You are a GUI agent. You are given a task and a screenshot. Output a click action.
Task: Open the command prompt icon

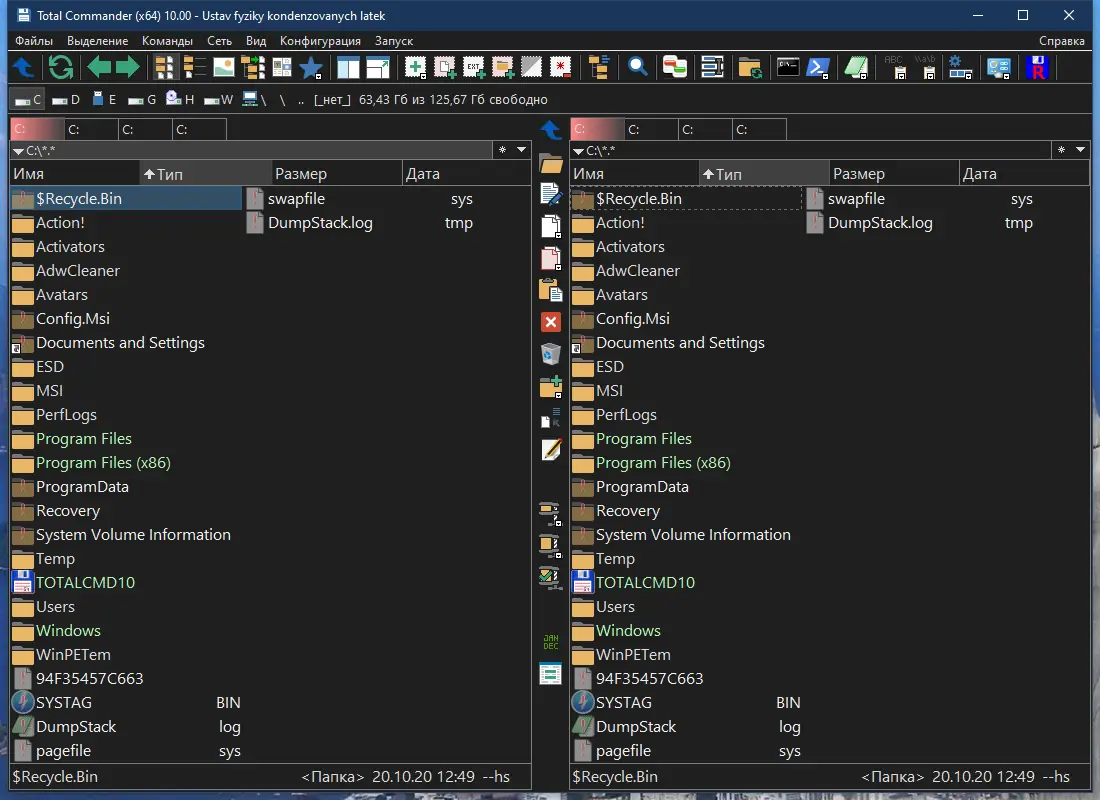tap(788, 67)
